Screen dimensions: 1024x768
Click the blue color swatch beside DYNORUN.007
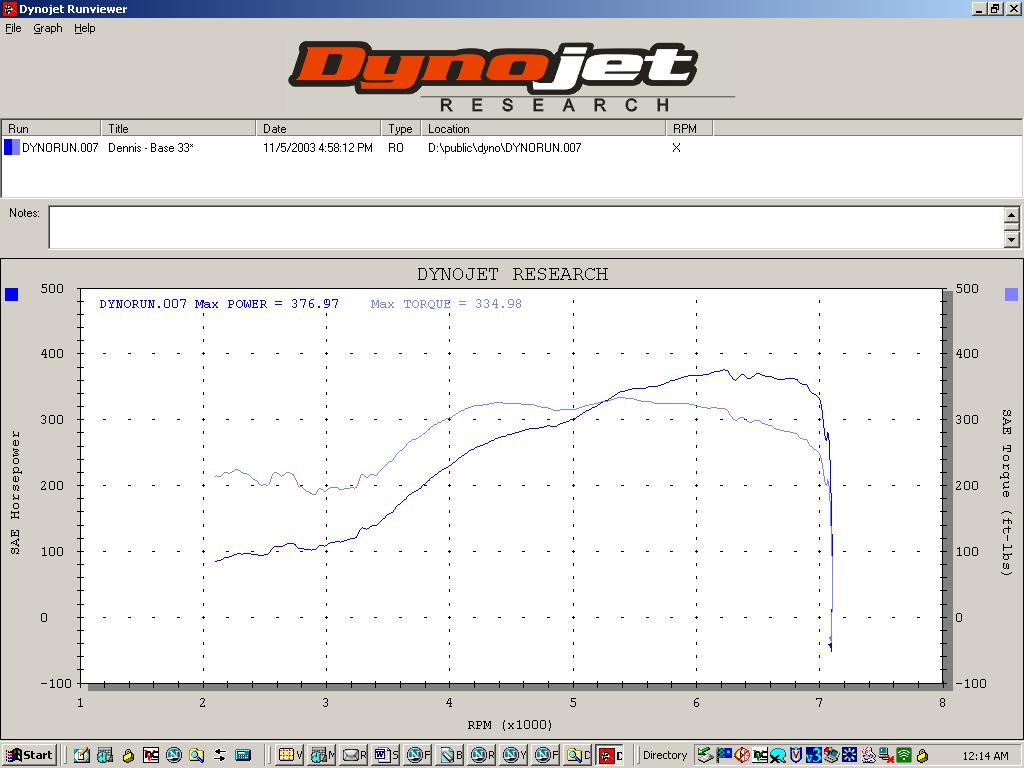click(x=12, y=148)
